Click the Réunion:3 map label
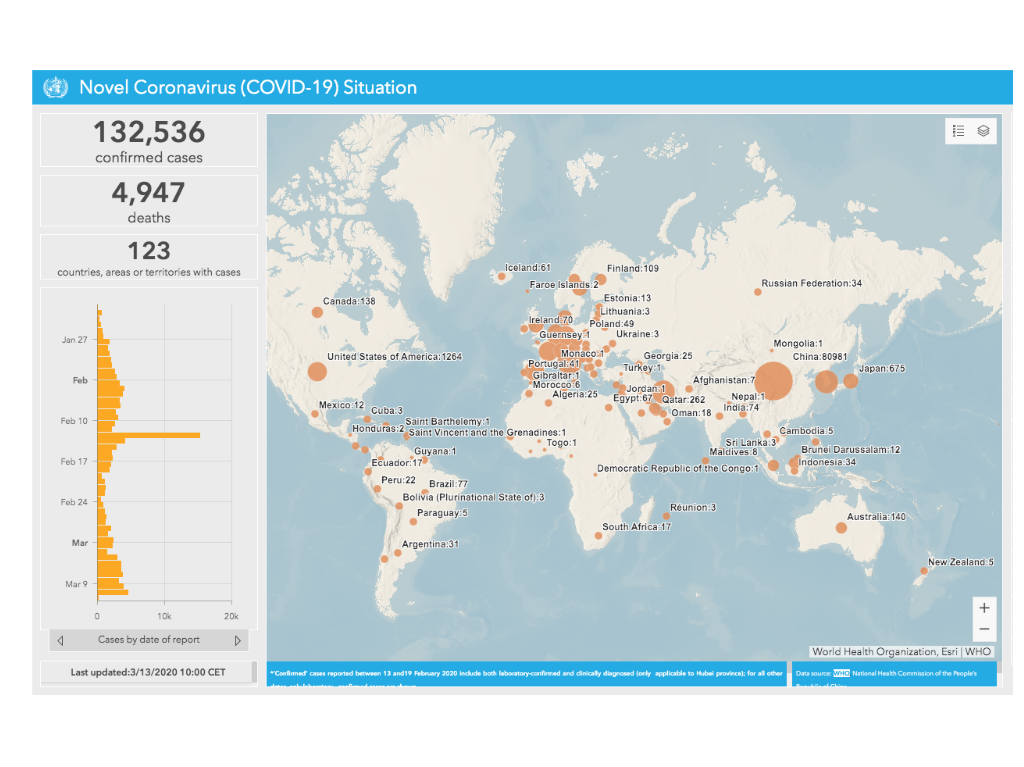The width and height of the screenshot is (1024, 767). point(693,508)
